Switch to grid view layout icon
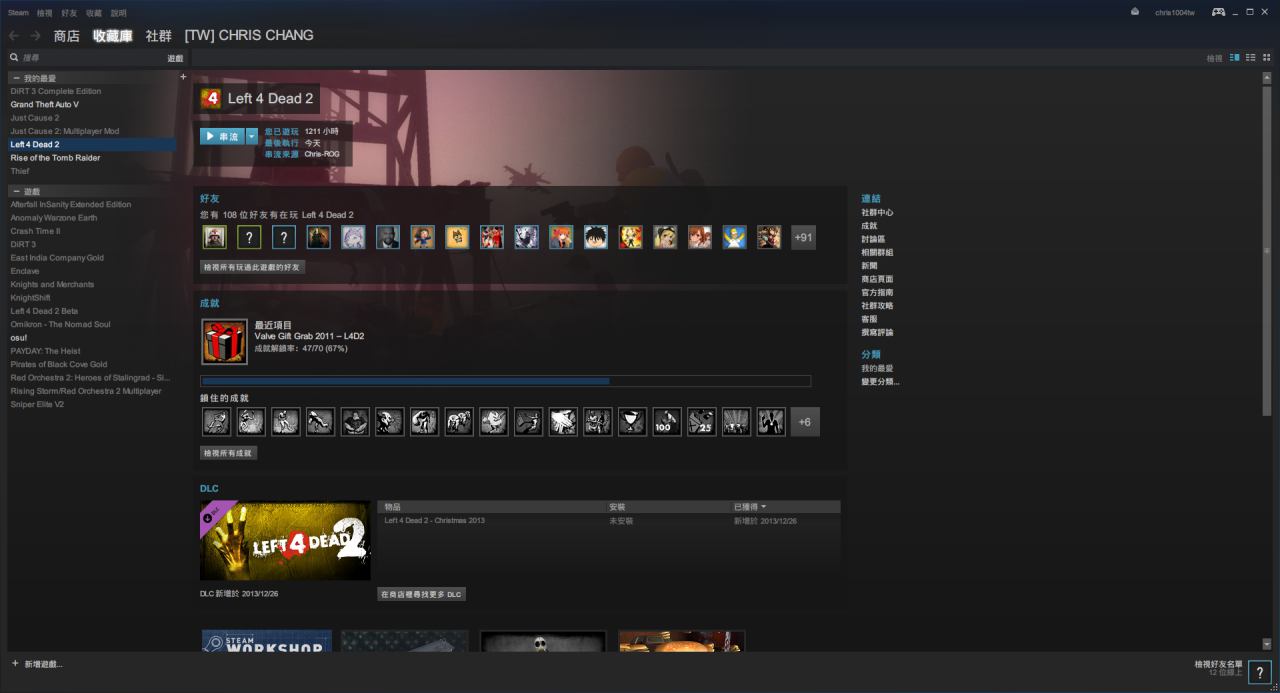1280x693 pixels. click(1266, 58)
